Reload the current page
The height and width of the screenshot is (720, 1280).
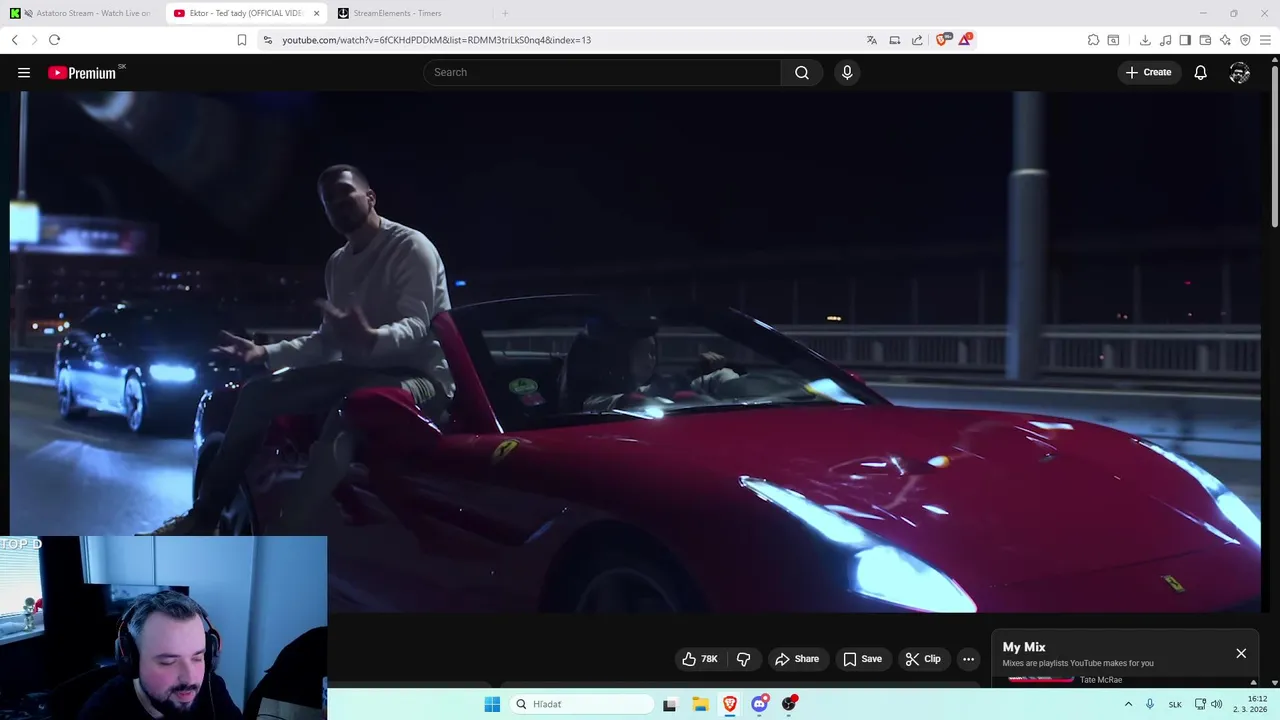pyautogui.click(x=54, y=40)
